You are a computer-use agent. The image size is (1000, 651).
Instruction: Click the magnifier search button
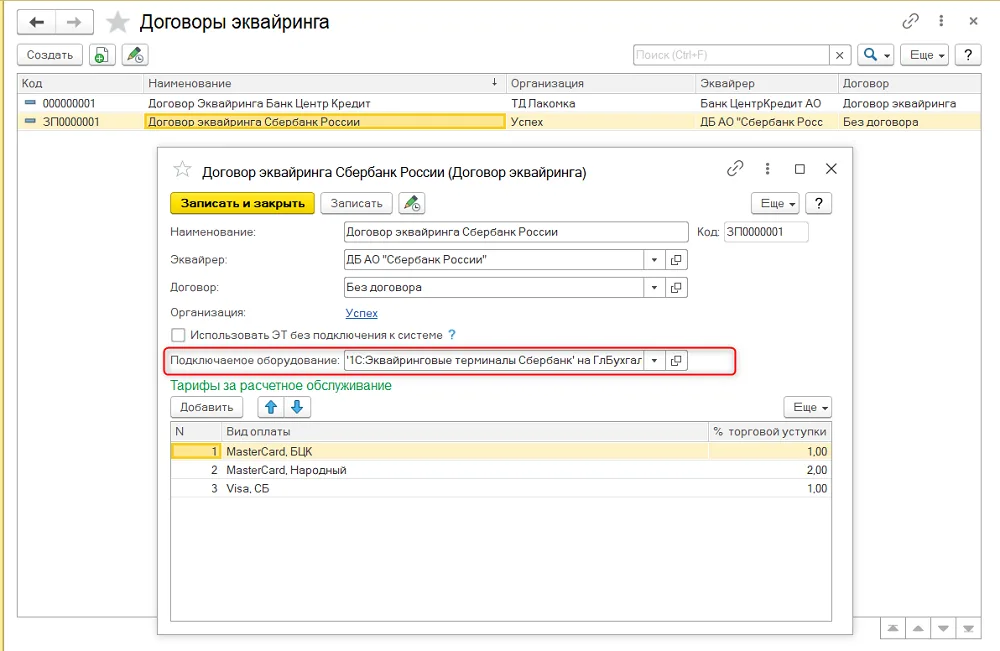click(x=876, y=55)
